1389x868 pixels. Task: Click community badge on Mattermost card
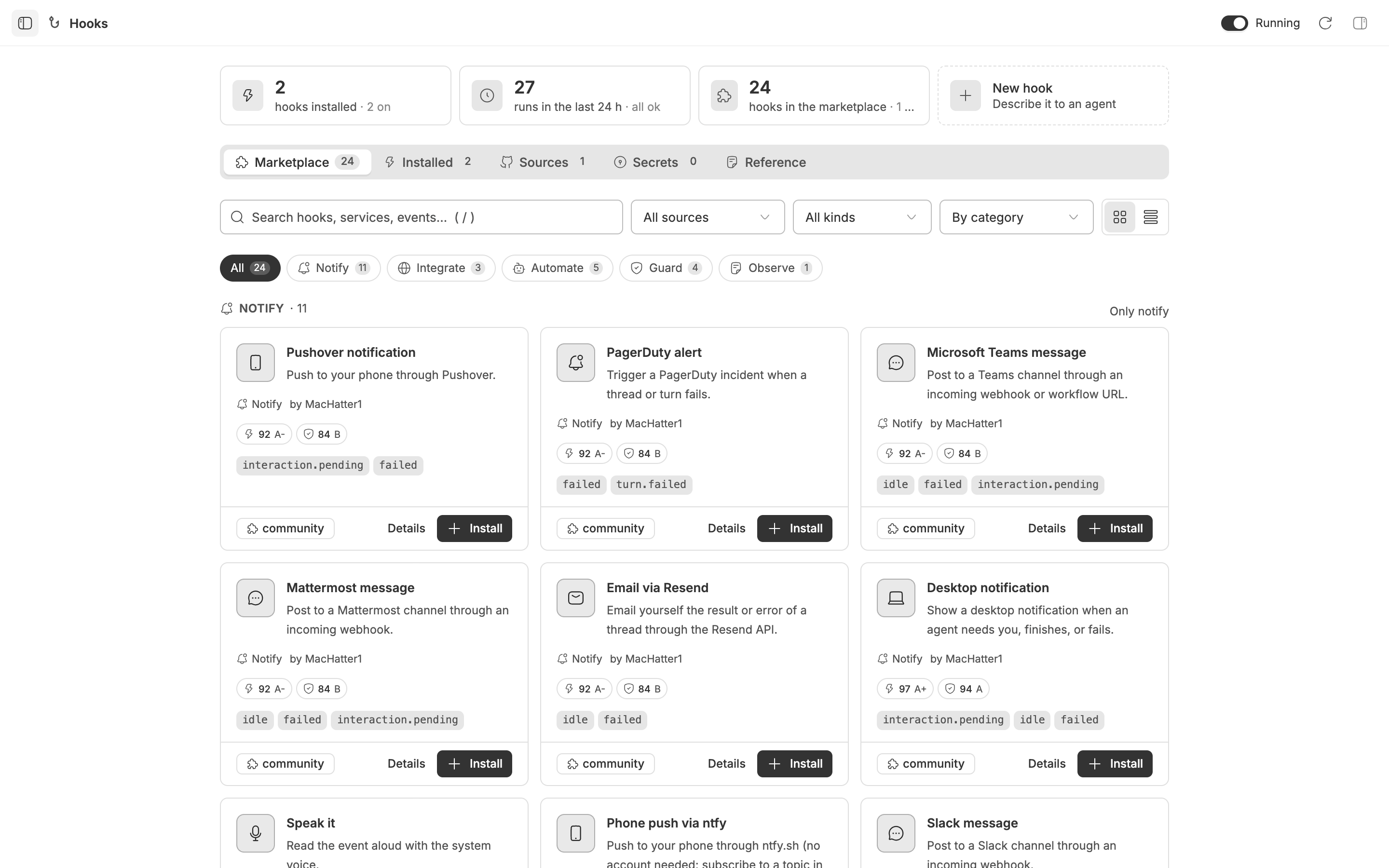[x=285, y=763]
